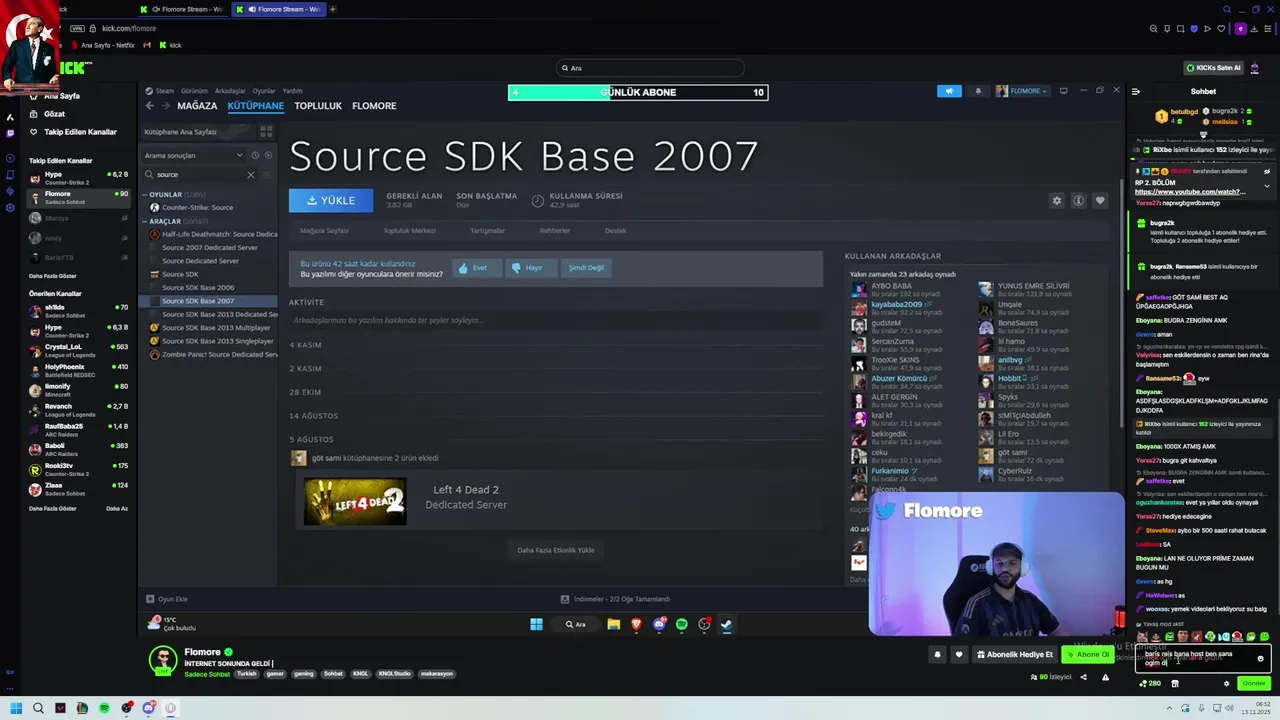The width and height of the screenshot is (1280, 720).
Task: Select Counter-Strike: Source in library list
Action: (197, 207)
